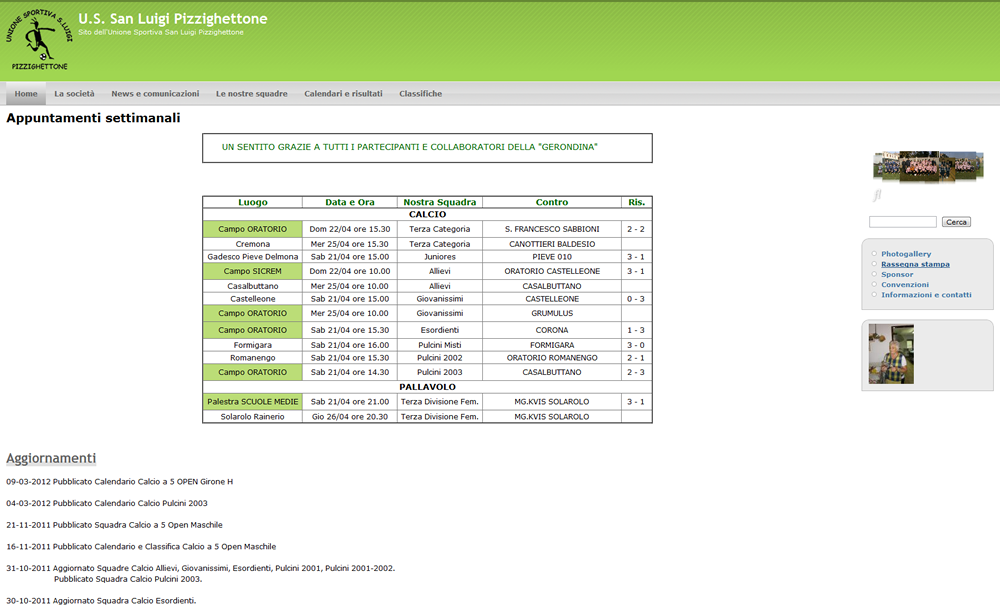Click Pulcini Misti team cell
Image resolution: width=1000 pixels, height=615 pixels.
(439, 345)
